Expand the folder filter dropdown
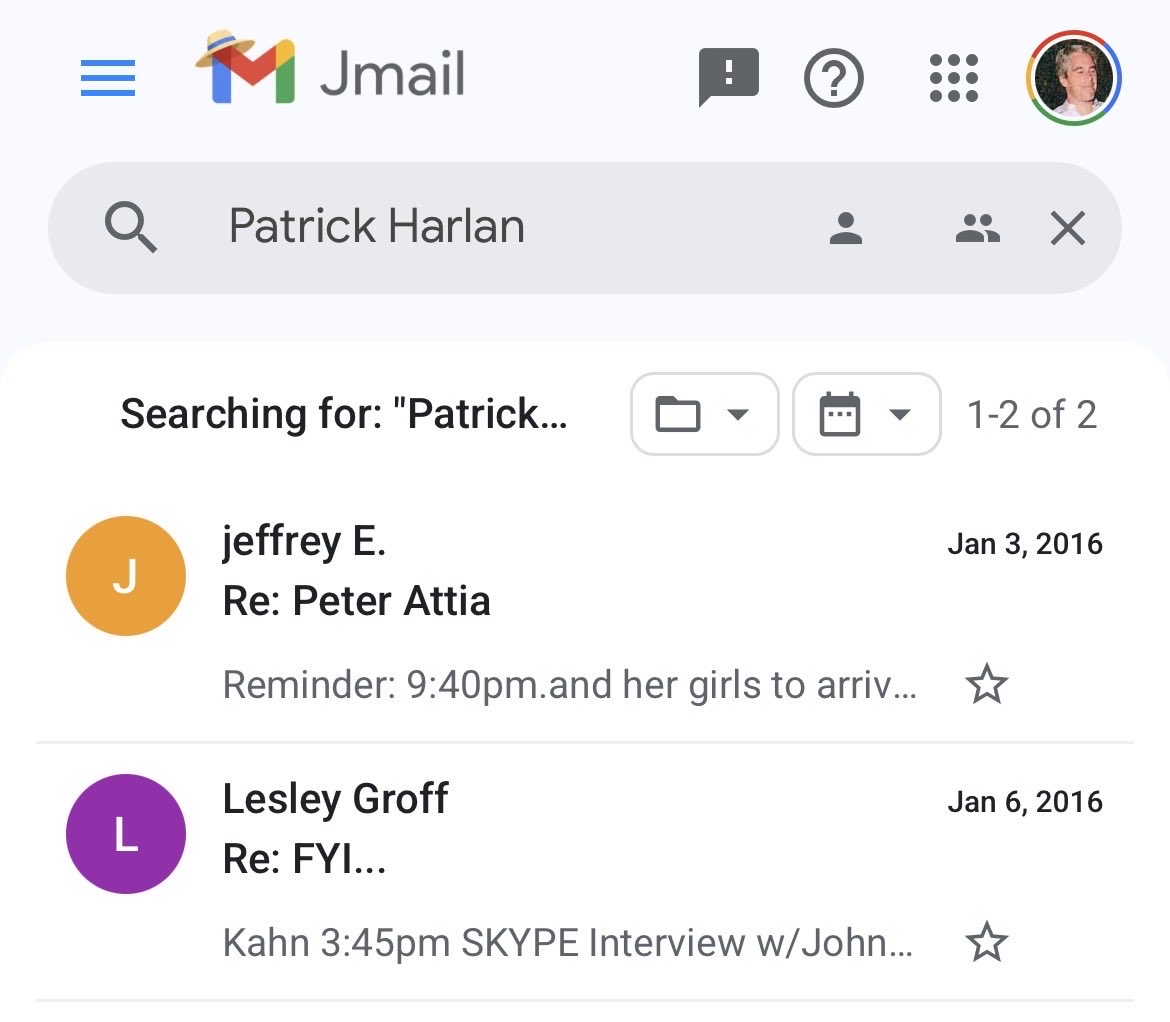This screenshot has width=1170, height=1022. pos(704,414)
